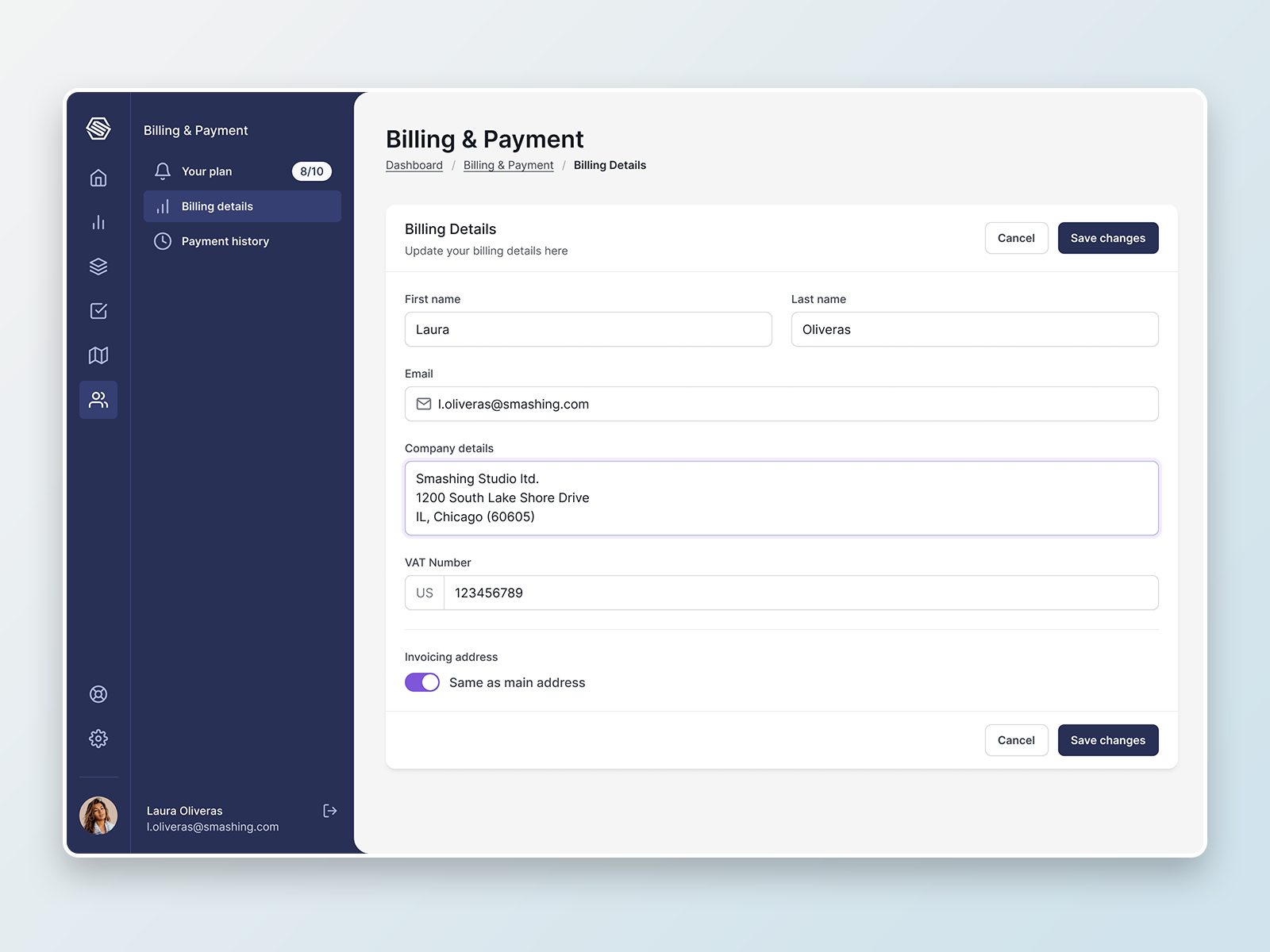1270x952 pixels.
Task: Click inside the First name field
Action: [x=587, y=329]
